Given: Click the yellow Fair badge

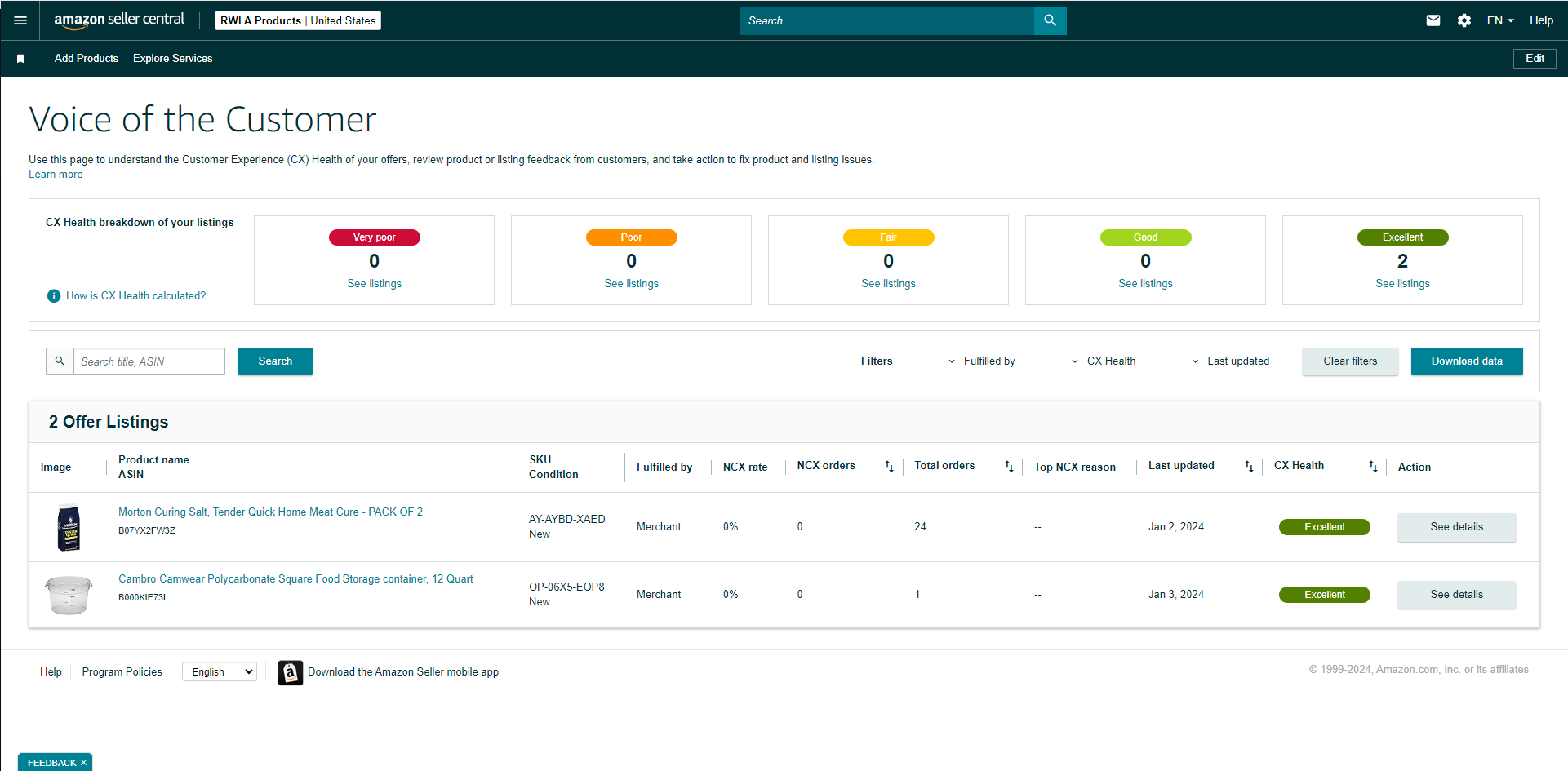Looking at the screenshot, I should coord(889,237).
